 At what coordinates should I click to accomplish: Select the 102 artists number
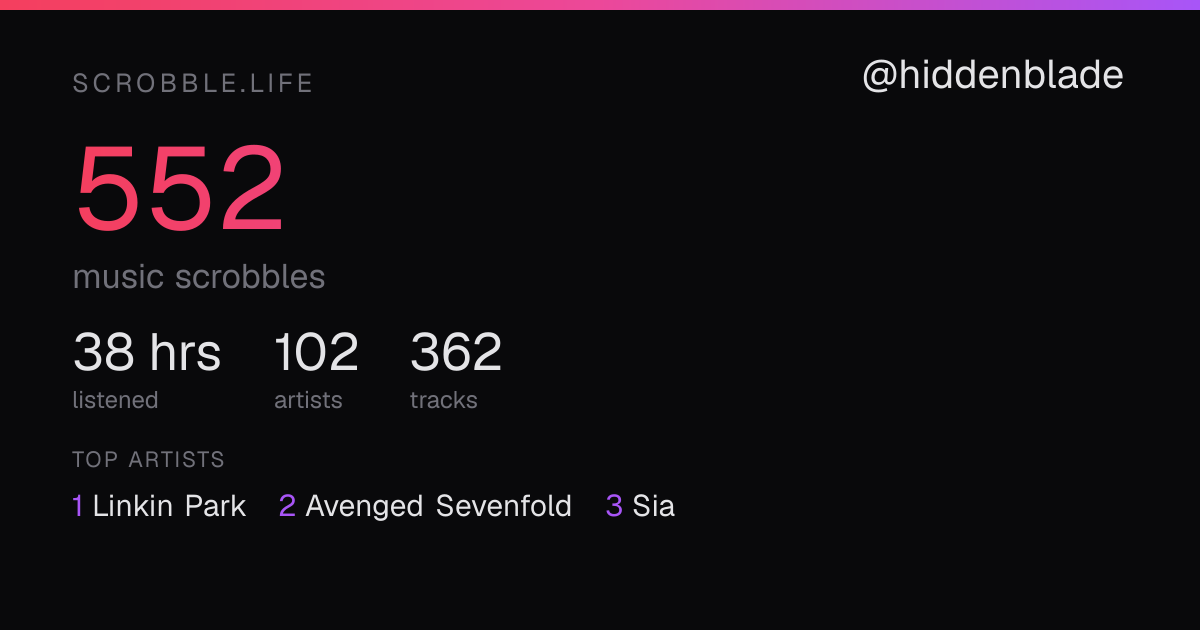click(316, 352)
